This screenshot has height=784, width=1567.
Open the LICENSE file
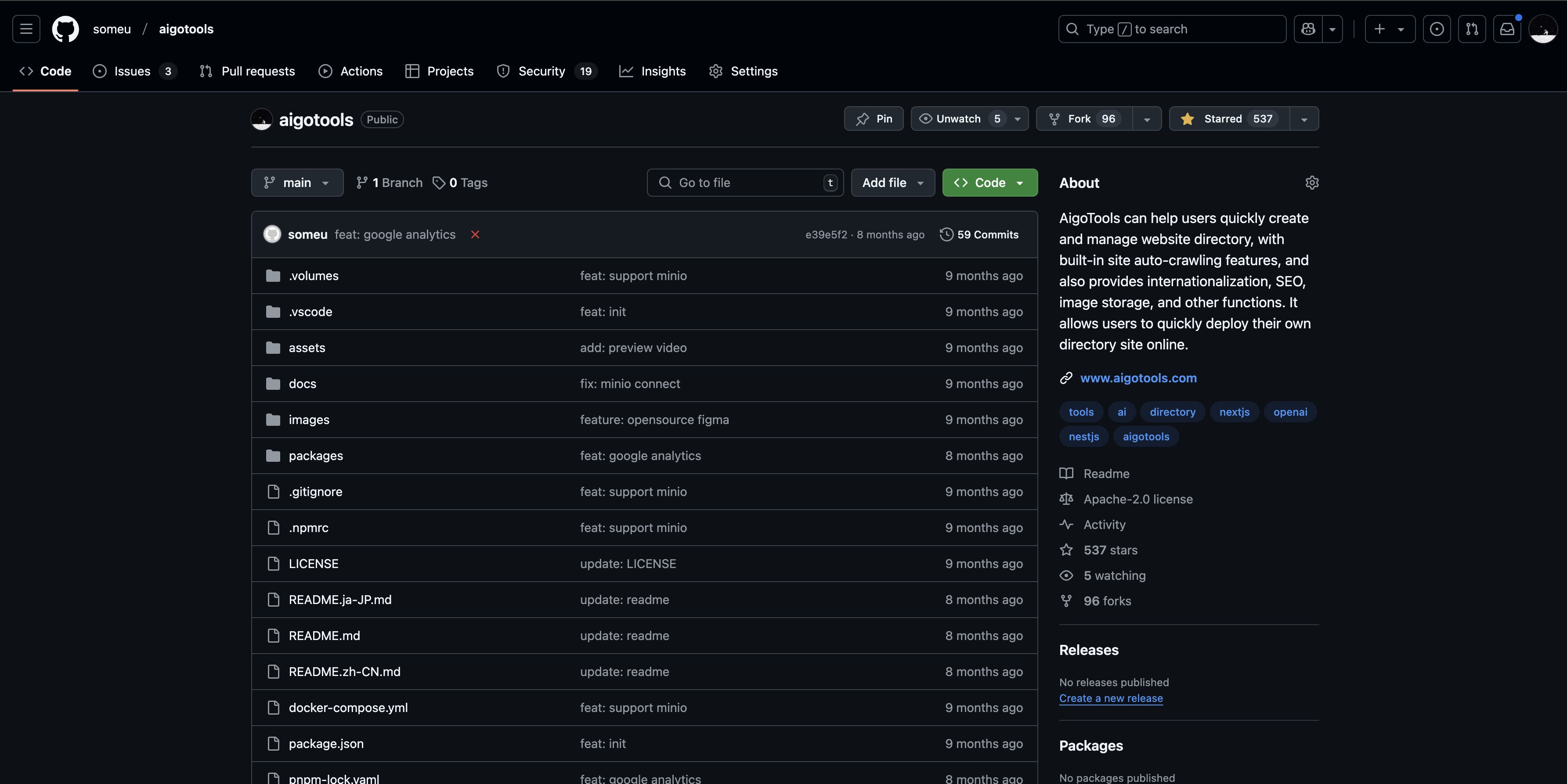[x=313, y=565]
